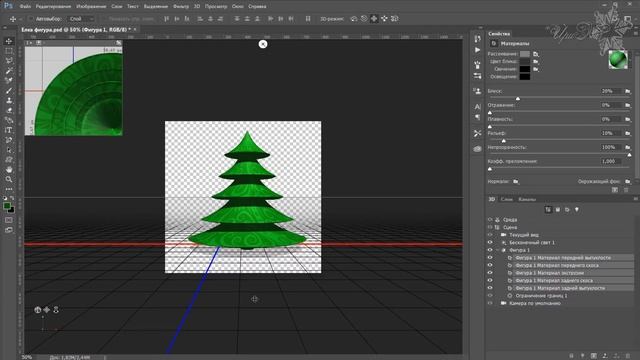The image size is (640, 360).
Task: Add new light at 3D panel bottom
Action: pyautogui.click(x=582, y=356)
